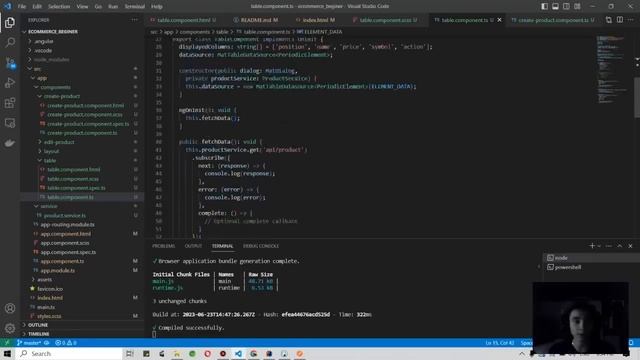Open the Accounts menu icon
The height and width of the screenshot is (360, 640).
point(10,308)
